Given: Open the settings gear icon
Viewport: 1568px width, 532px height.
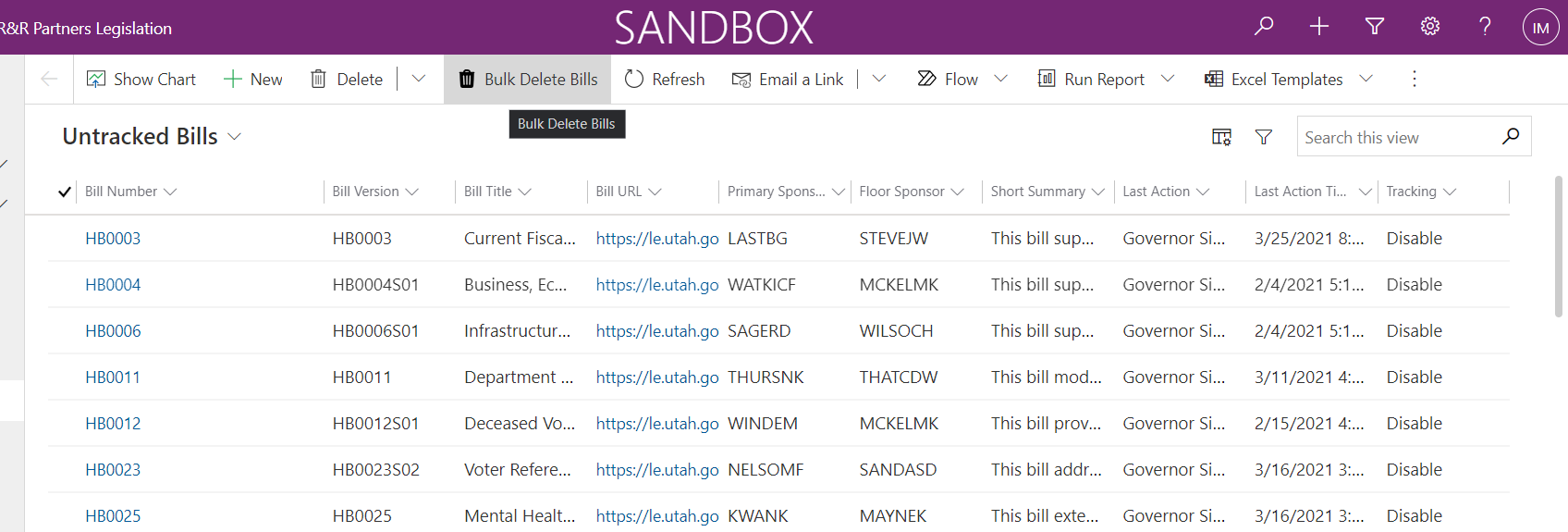Looking at the screenshot, I should coord(1430,27).
